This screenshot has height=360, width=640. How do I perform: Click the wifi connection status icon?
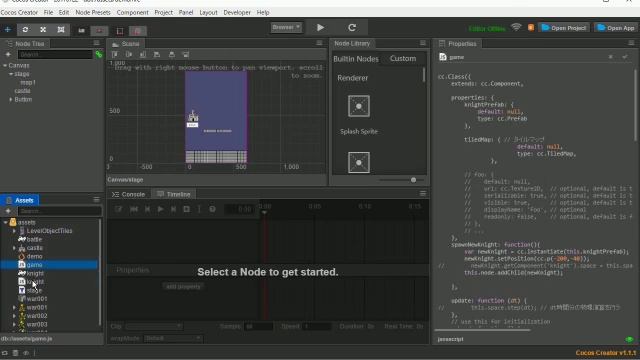(516, 27)
